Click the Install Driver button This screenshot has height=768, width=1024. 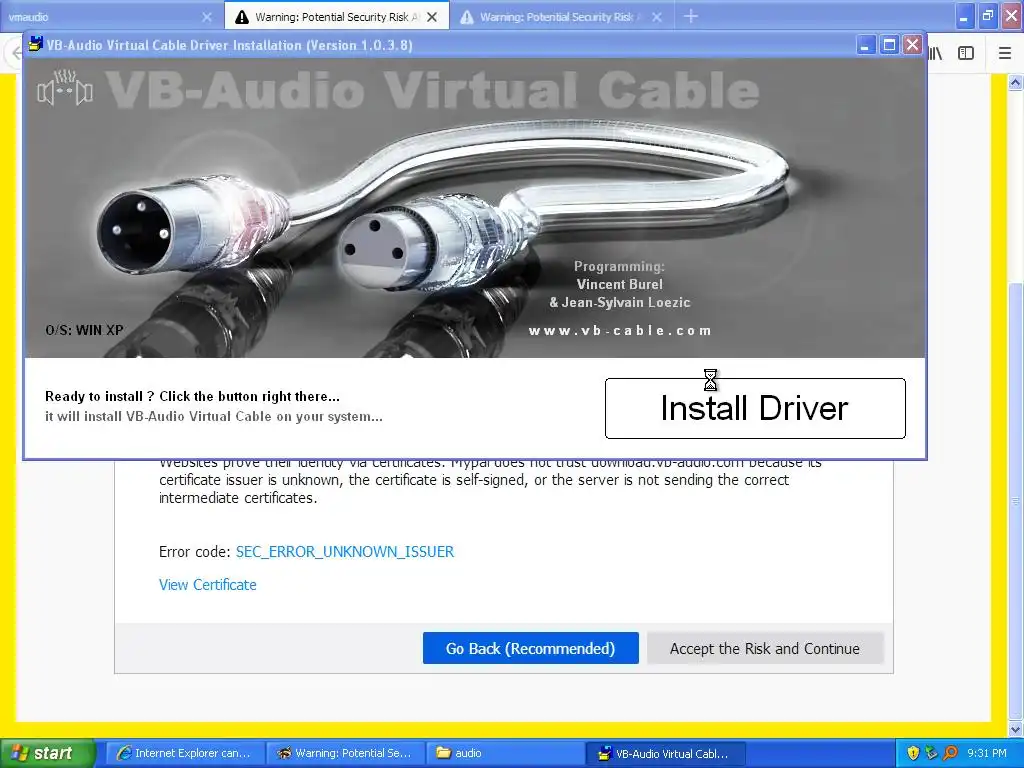755,408
